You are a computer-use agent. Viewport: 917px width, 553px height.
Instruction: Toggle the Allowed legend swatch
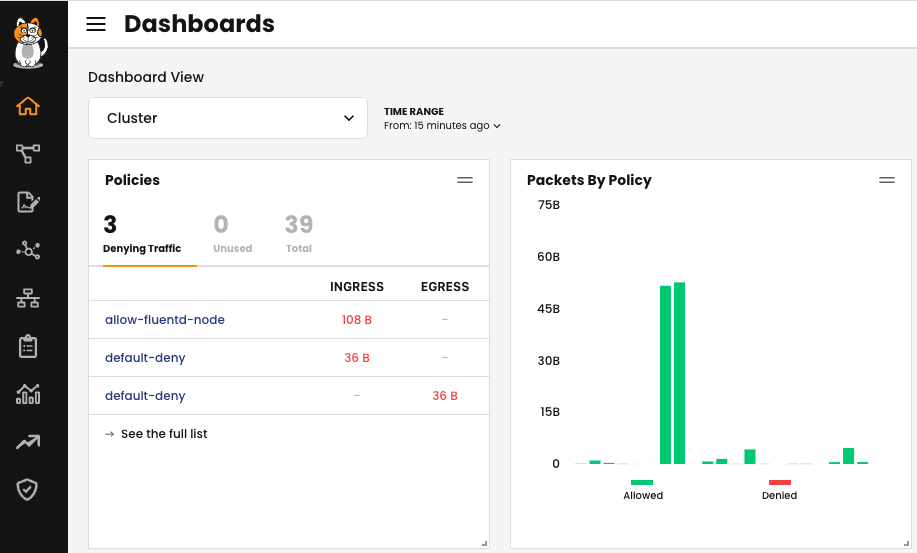pyautogui.click(x=642, y=482)
